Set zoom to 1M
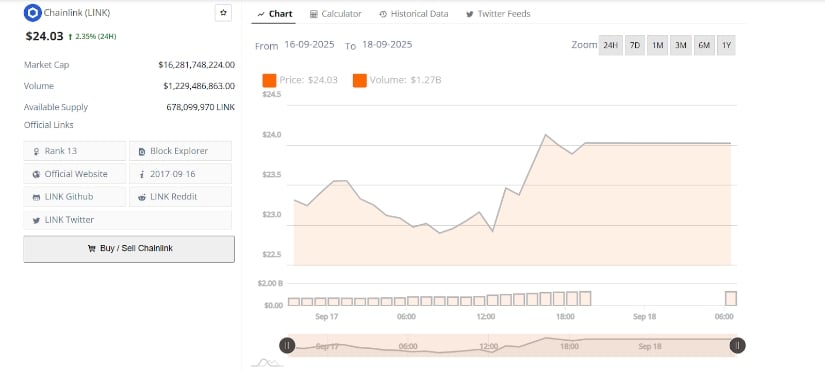 pos(658,45)
